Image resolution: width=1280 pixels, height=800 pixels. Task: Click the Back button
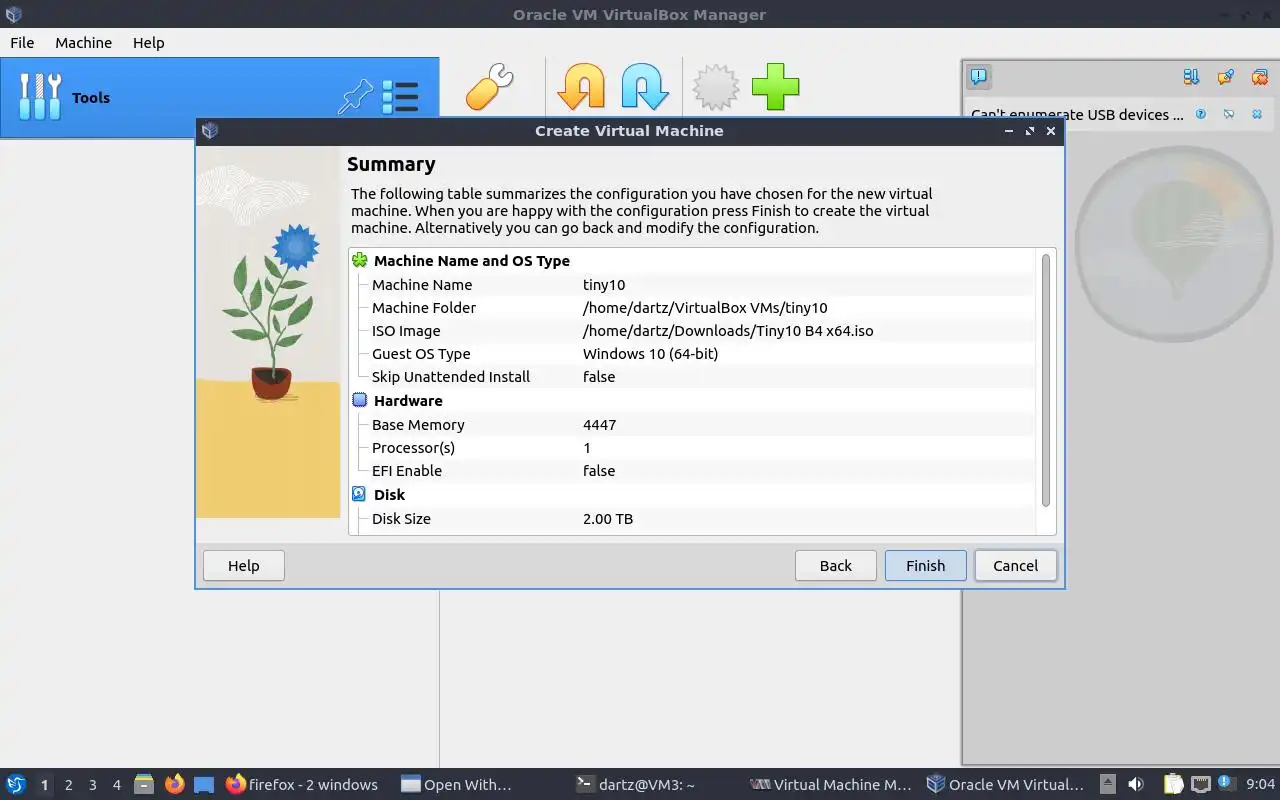pyautogui.click(x=835, y=565)
